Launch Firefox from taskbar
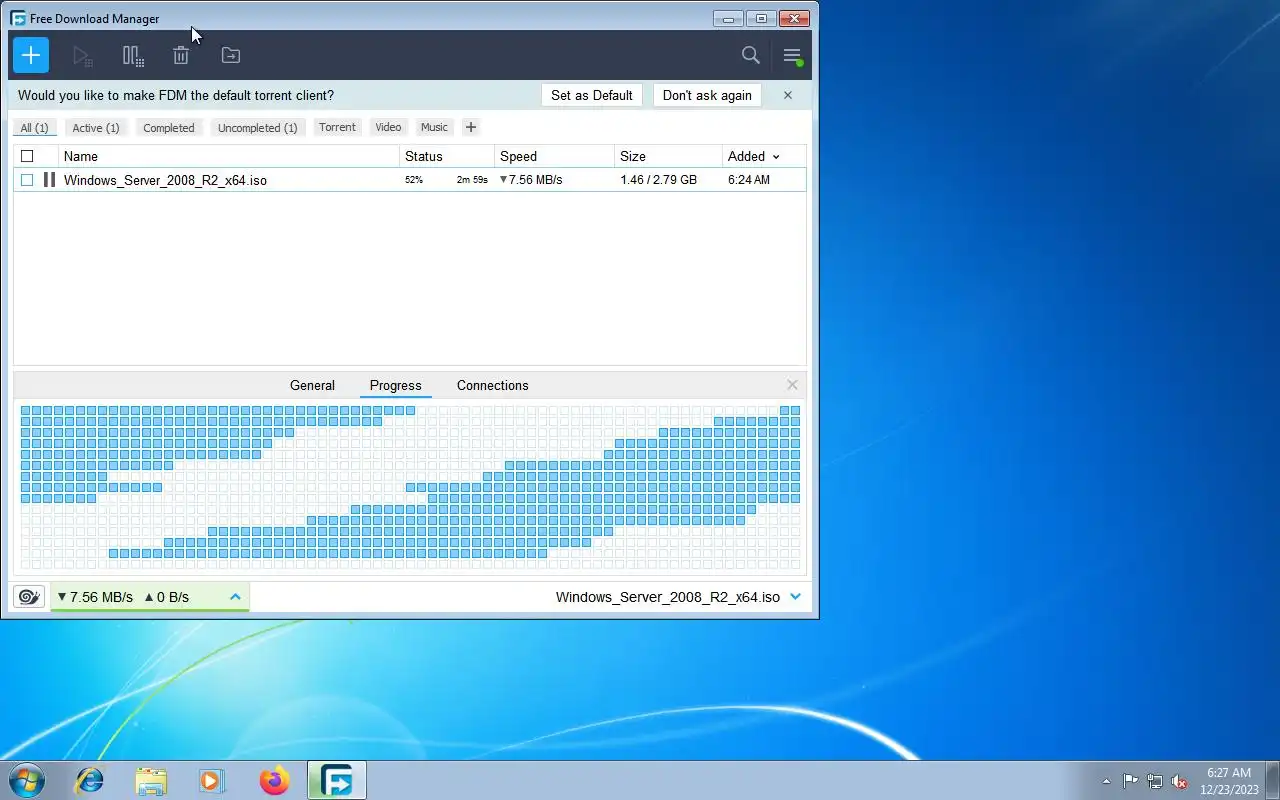 (x=274, y=780)
